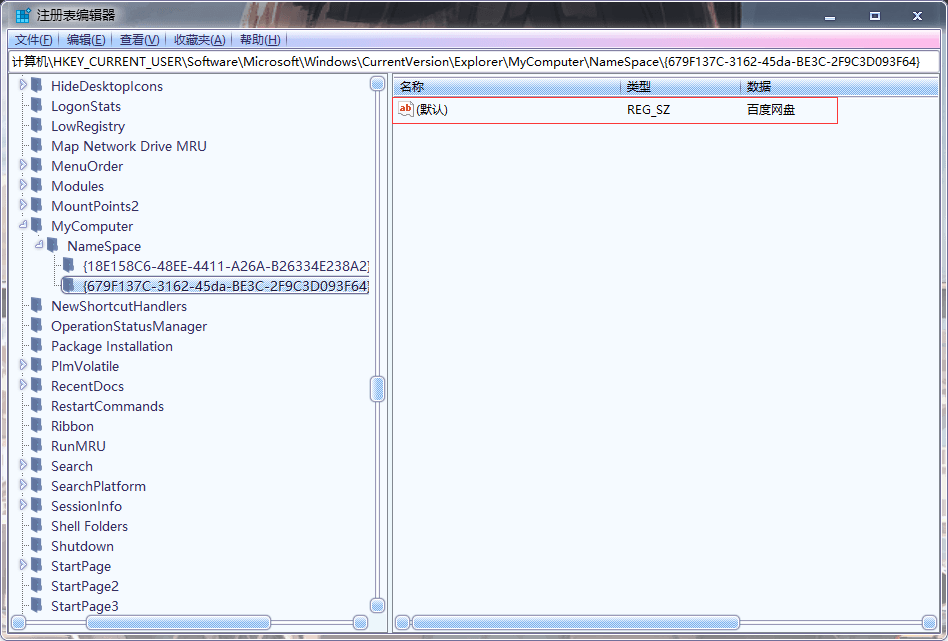Expand the Modules key
Image resolution: width=948 pixels, height=641 pixels.
click(23, 184)
